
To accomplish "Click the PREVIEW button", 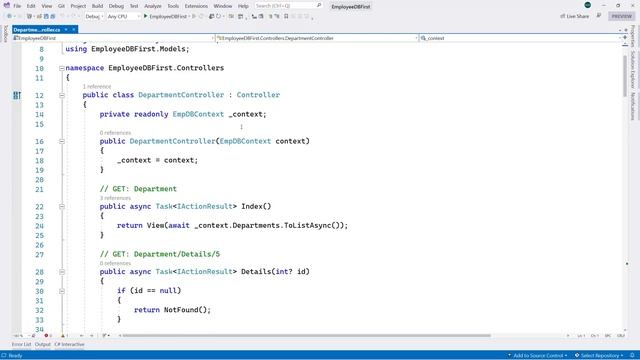I will [621, 16].
